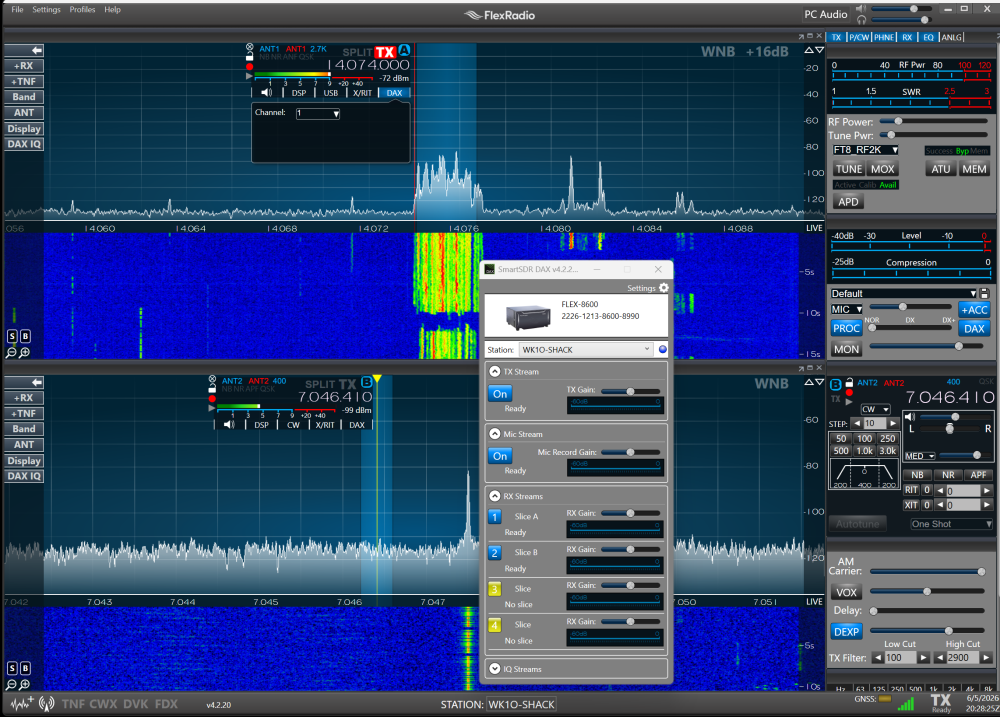Collapse upper panadapter side menu arrow
The image size is (1000, 717).
click(24, 50)
